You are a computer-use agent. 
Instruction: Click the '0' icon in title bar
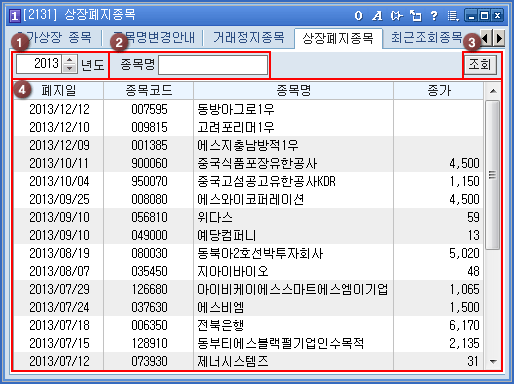(x=358, y=15)
